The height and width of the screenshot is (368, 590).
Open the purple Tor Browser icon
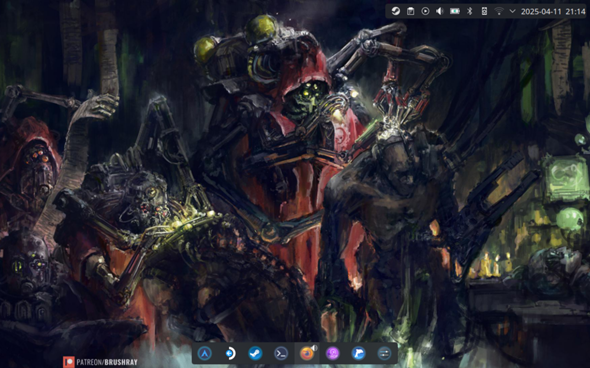[x=333, y=353]
